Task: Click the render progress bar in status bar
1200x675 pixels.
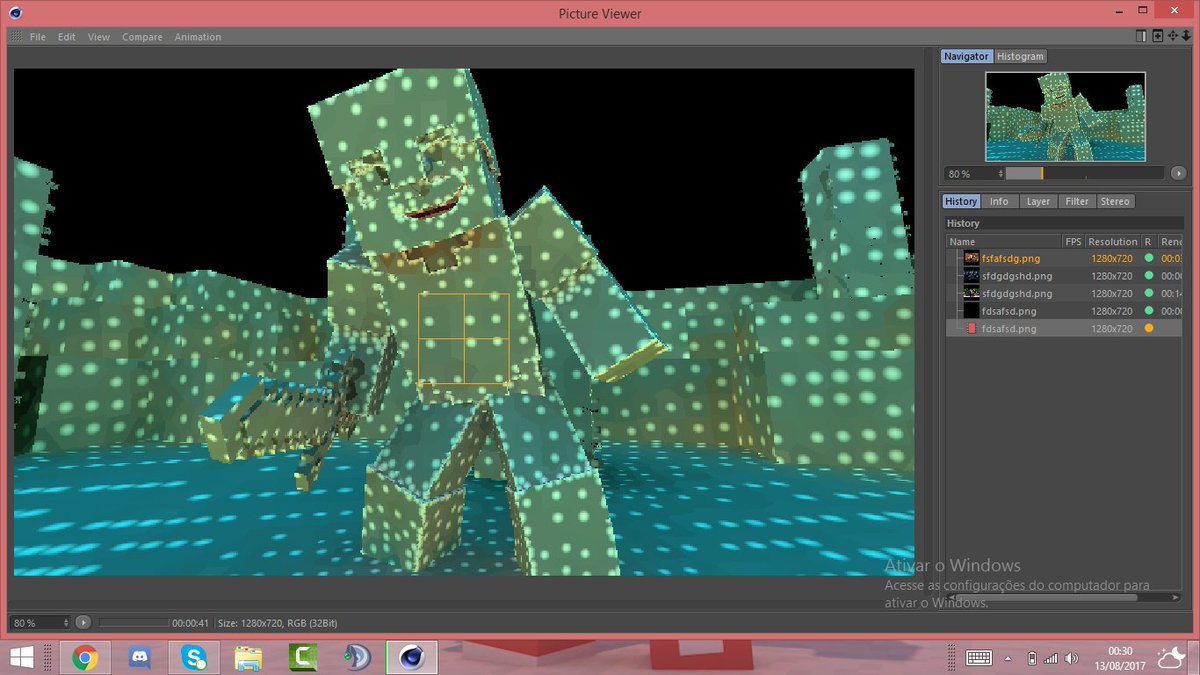Action: click(132, 623)
